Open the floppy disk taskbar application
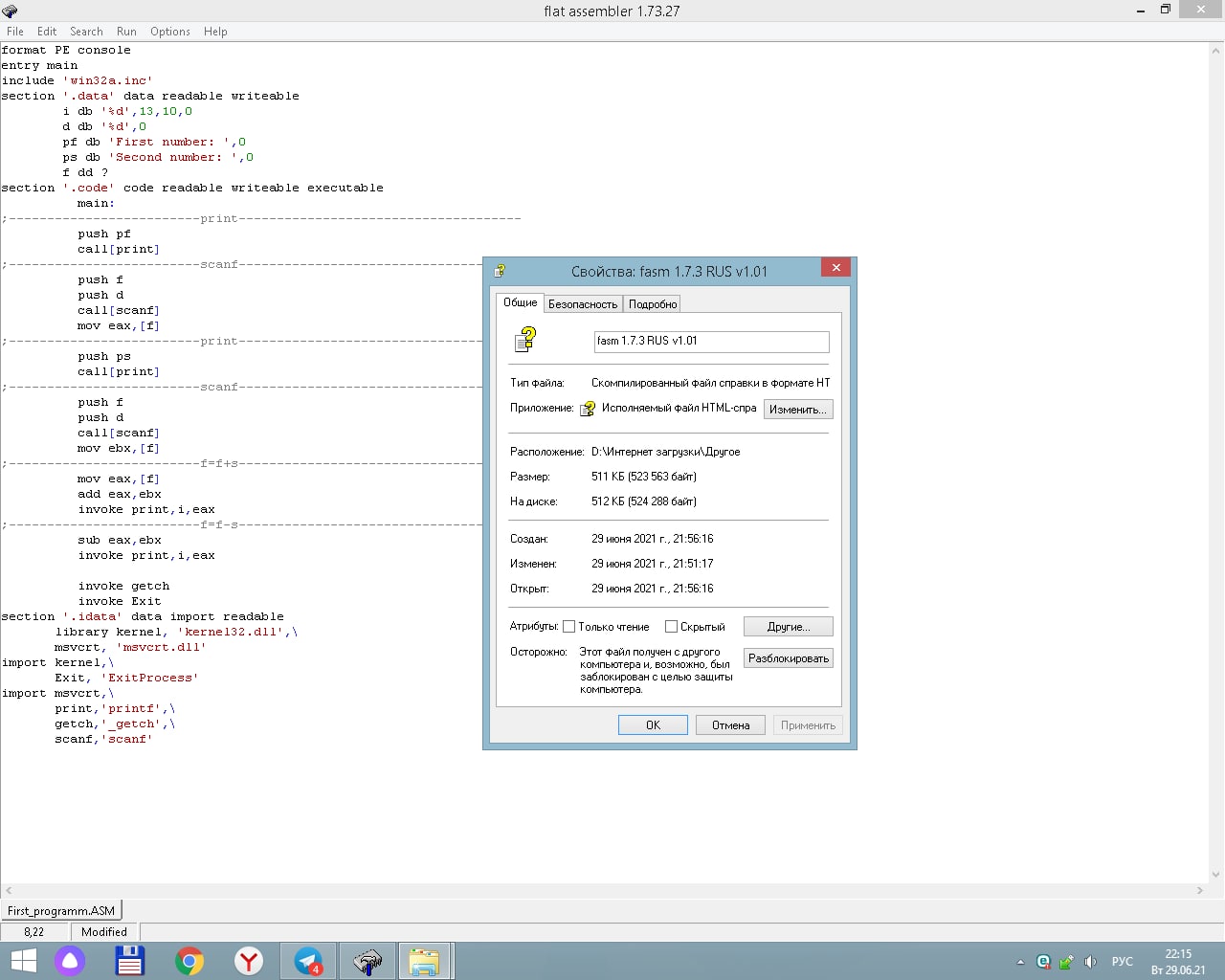Image resolution: width=1225 pixels, height=980 pixels. click(129, 961)
